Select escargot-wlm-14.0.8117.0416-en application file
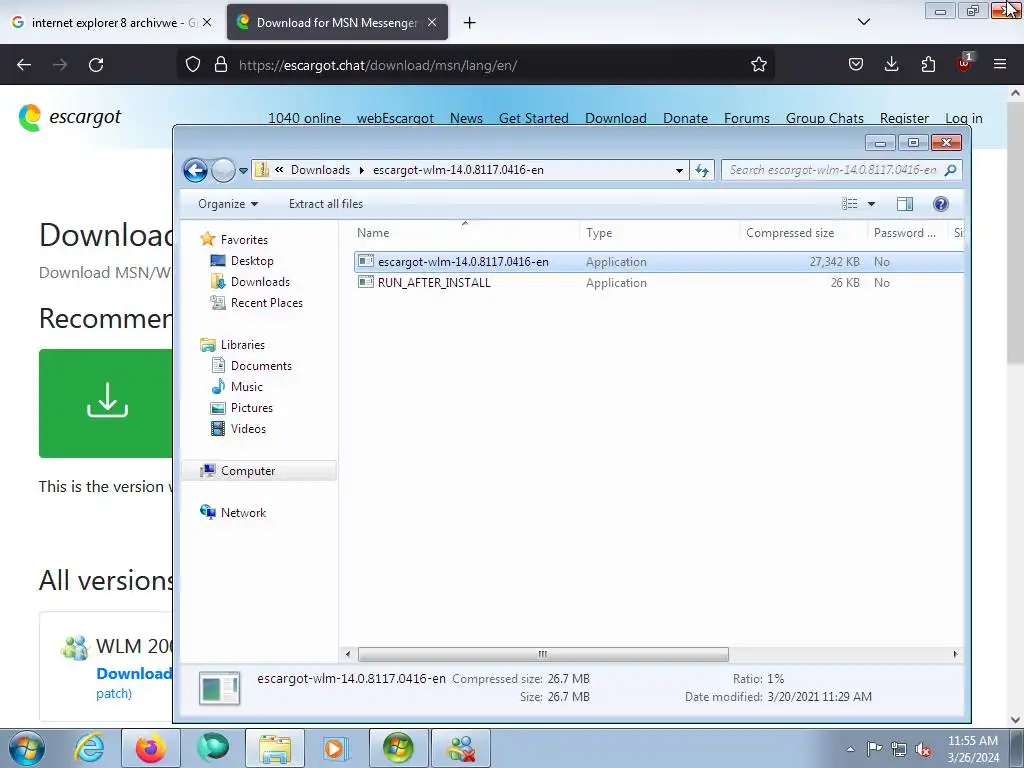The height and width of the screenshot is (768, 1024). pyautogui.click(x=658, y=262)
